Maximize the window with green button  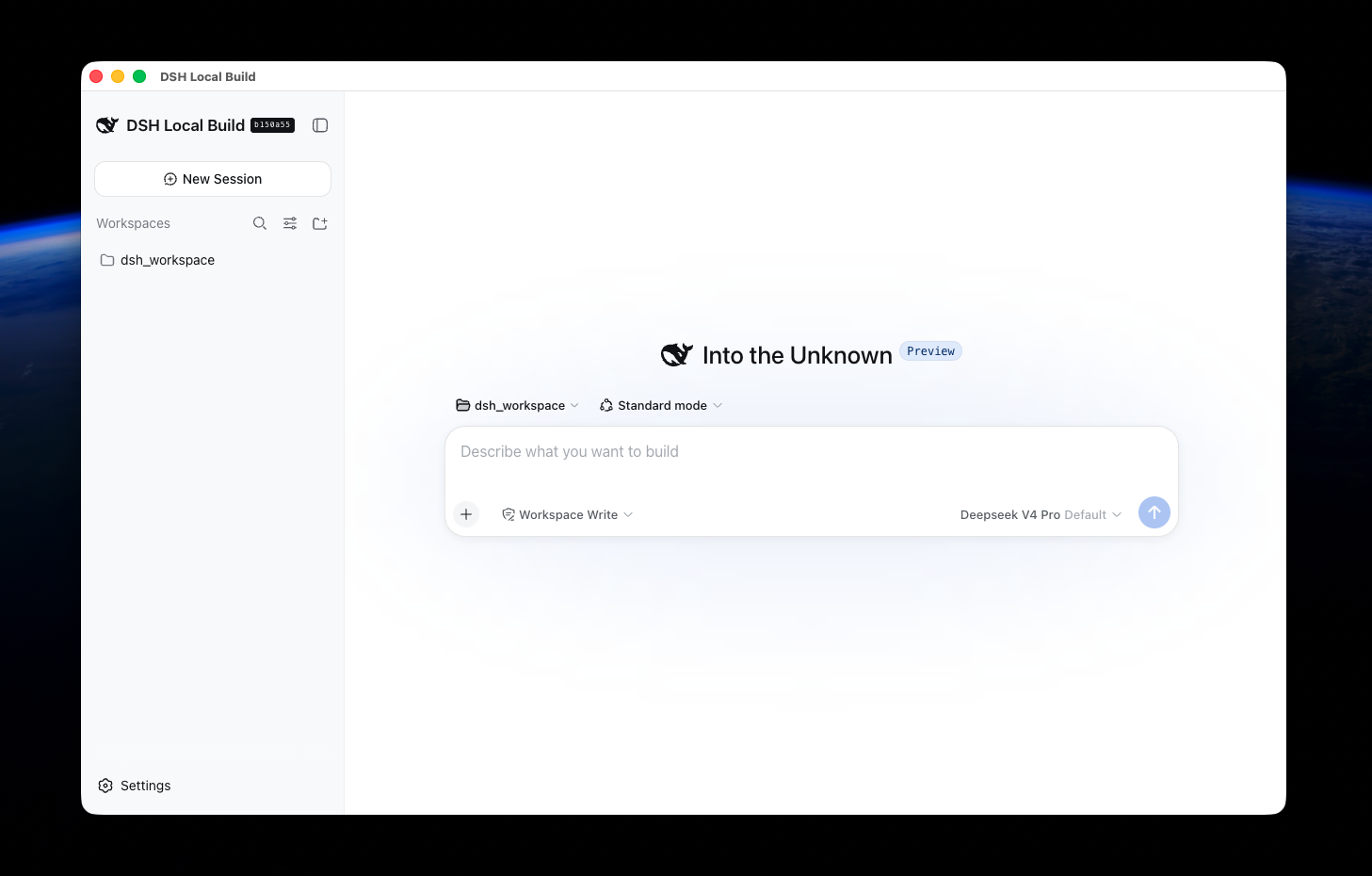pyautogui.click(x=139, y=76)
